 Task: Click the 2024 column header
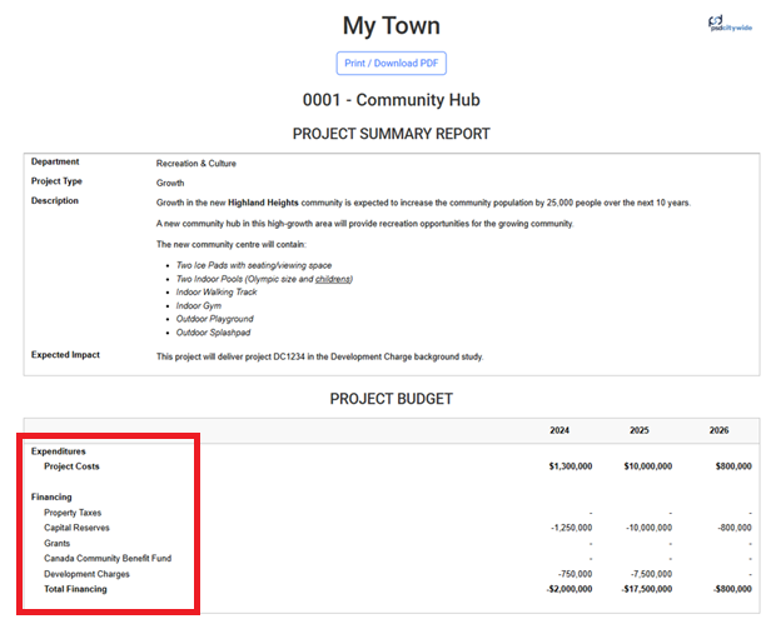(x=560, y=430)
